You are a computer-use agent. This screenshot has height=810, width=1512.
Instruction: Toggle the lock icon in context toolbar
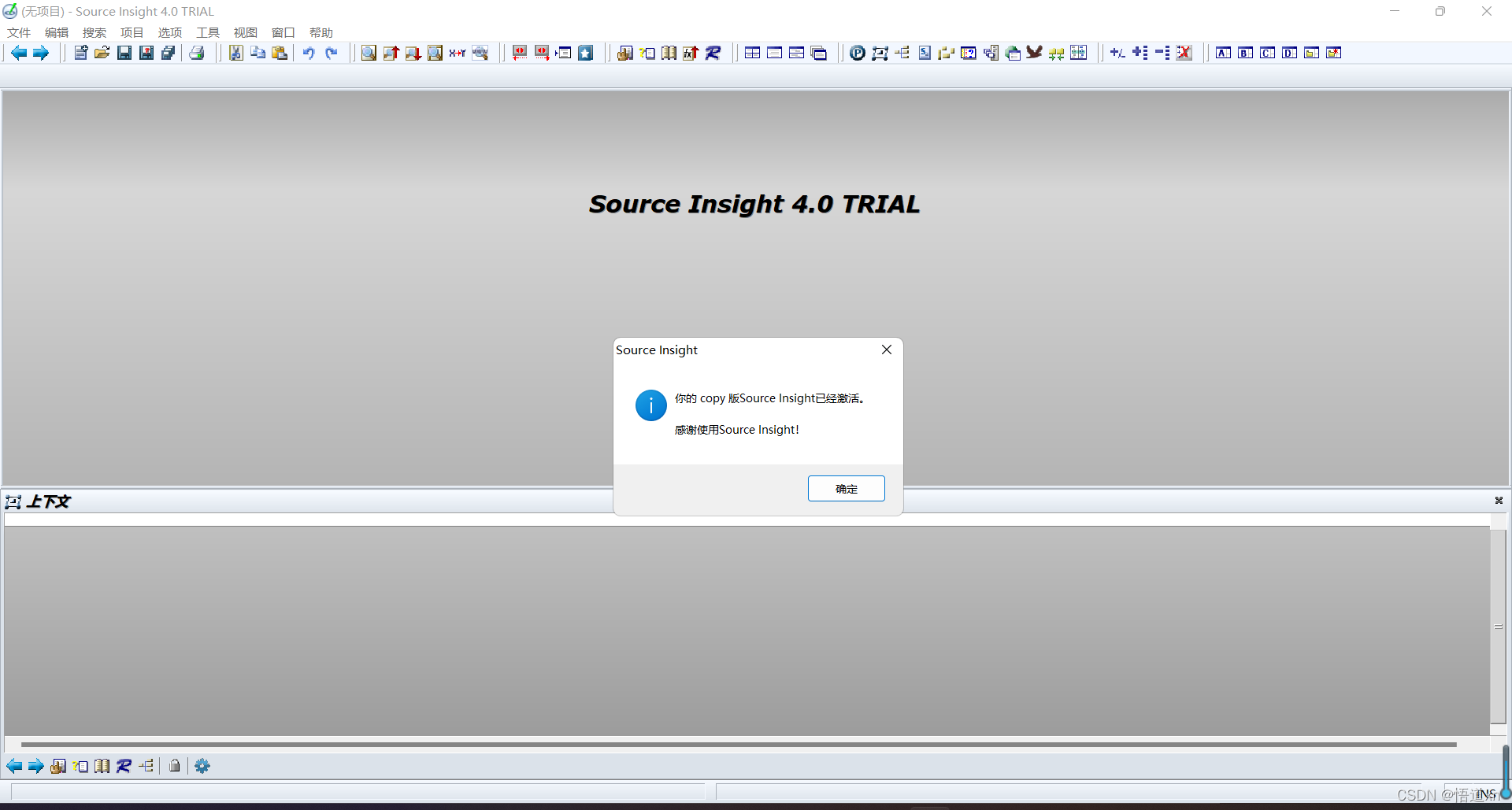click(x=174, y=765)
